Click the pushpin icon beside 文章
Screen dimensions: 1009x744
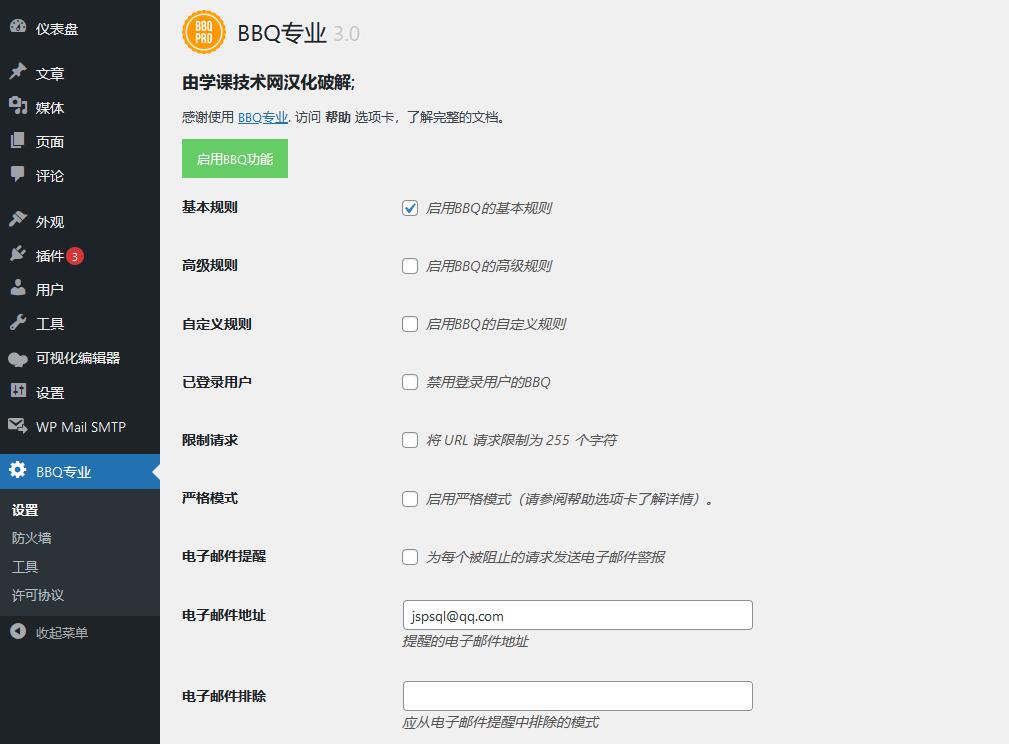pyautogui.click(x=18, y=71)
